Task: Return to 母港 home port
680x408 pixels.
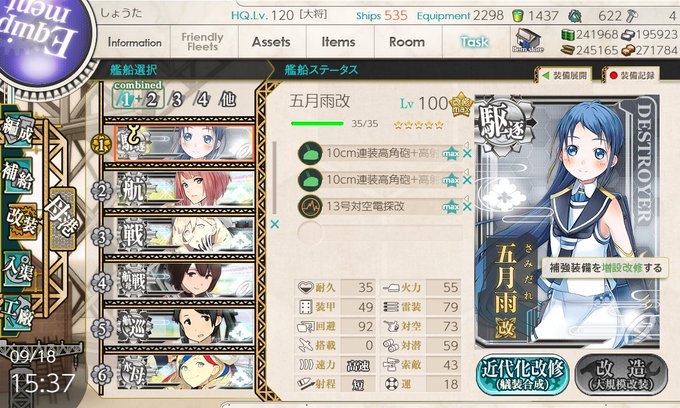Action: (x=62, y=219)
